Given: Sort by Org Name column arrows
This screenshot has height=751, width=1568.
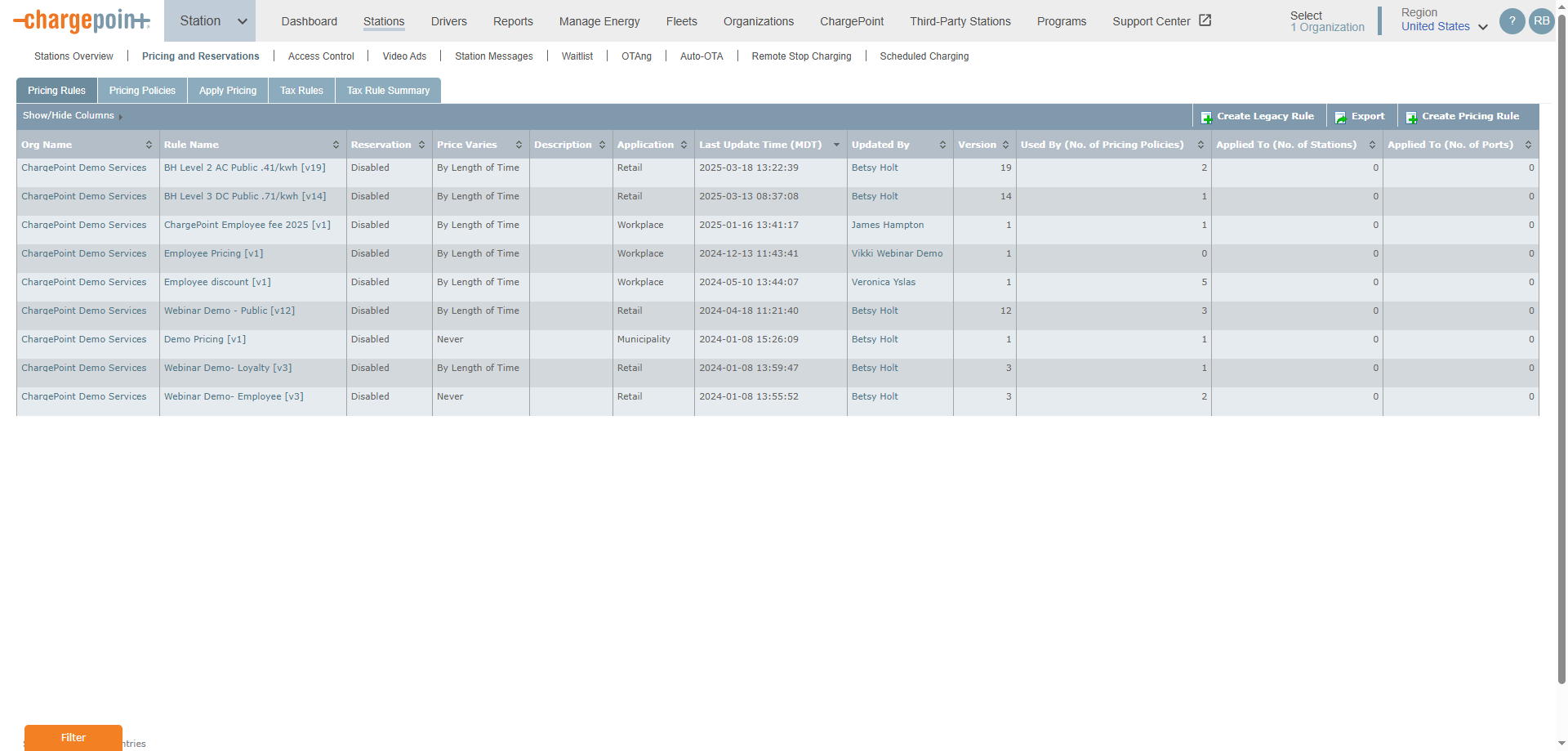Looking at the screenshot, I should click(x=149, y=145).
